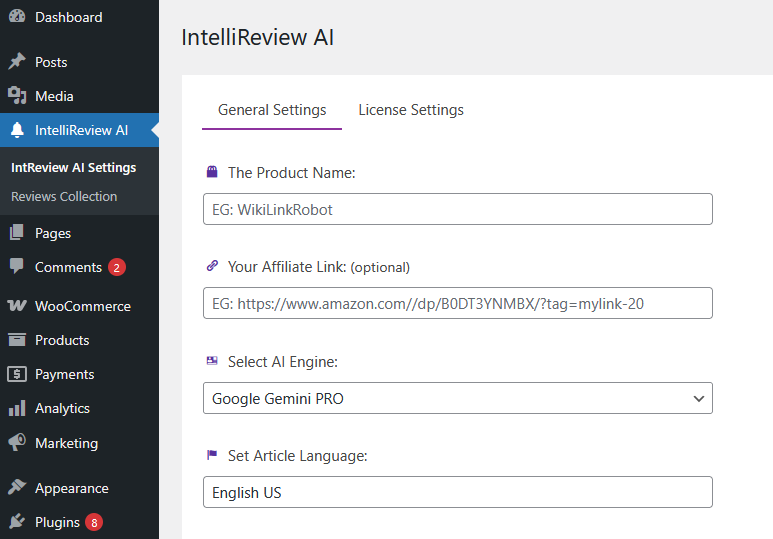
Task: Click the IntelliReview AI bell icon
Action: coord(17,130)
